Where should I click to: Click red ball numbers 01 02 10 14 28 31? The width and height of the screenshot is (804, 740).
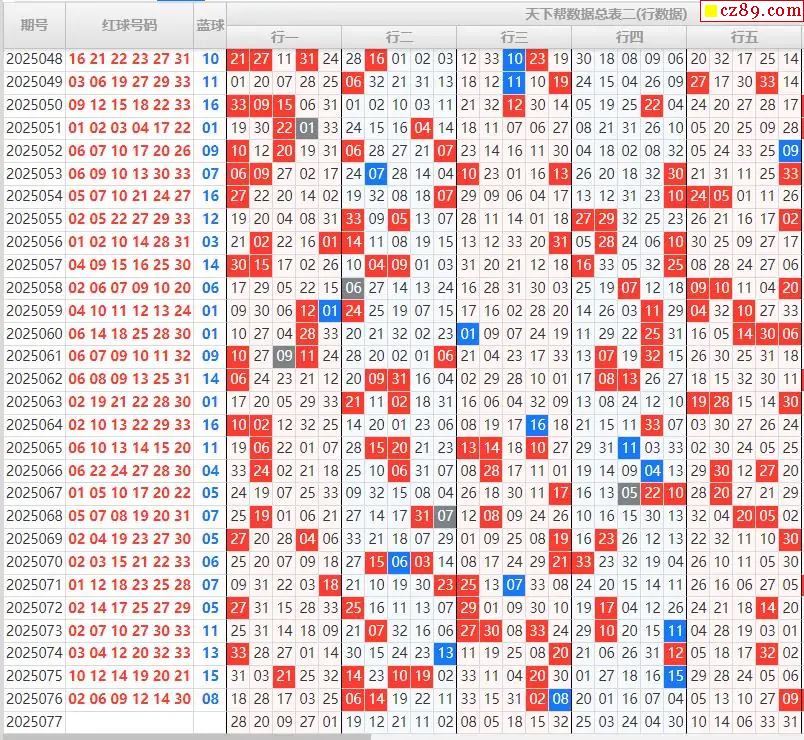click(x=129, y=242)
